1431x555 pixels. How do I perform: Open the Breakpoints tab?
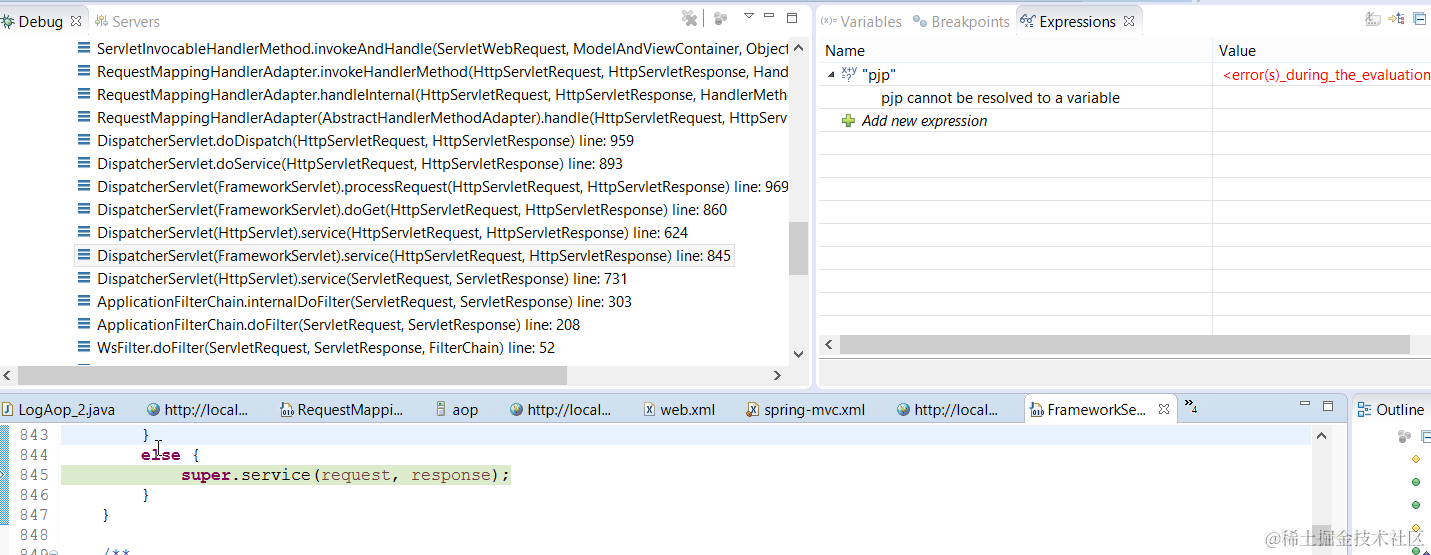pyautogui.click(x=961, y=21)
